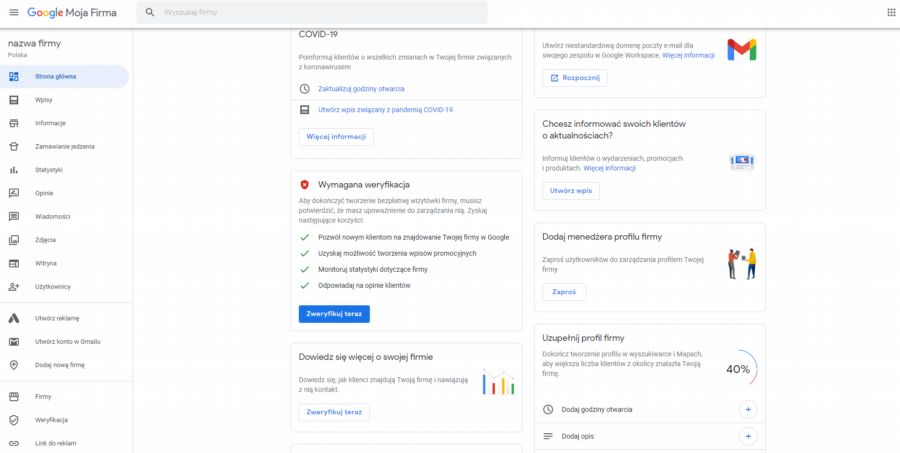Screen dimensions: 900x453
Task: Open the Google apps grid
Action: pos(890,12)
